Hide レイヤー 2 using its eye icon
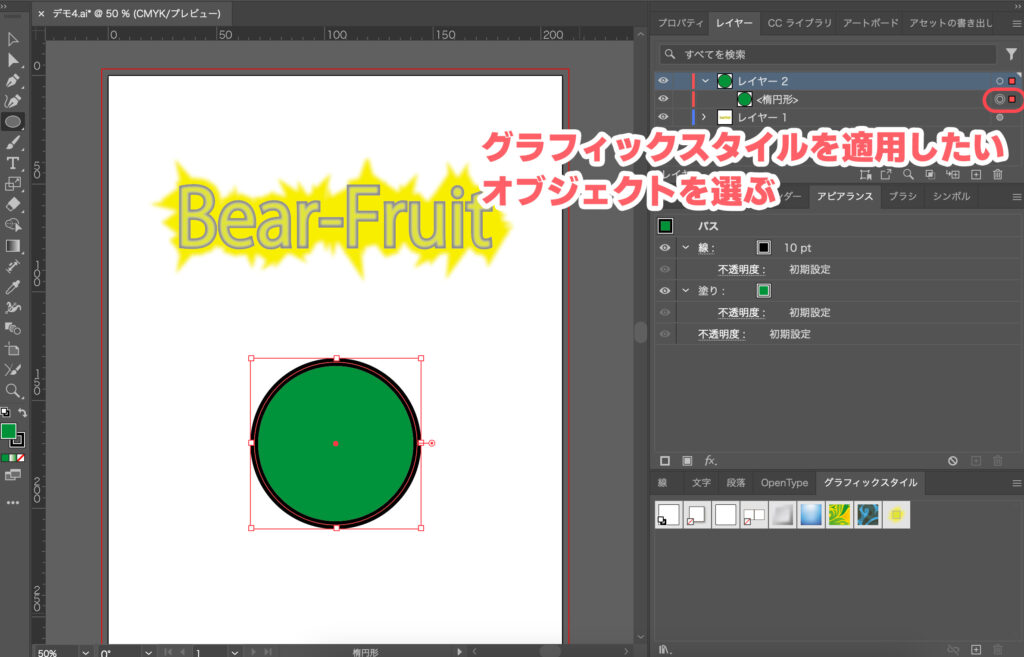The height and width of the screenshot is (657, 1024). [x=663, y=80]
